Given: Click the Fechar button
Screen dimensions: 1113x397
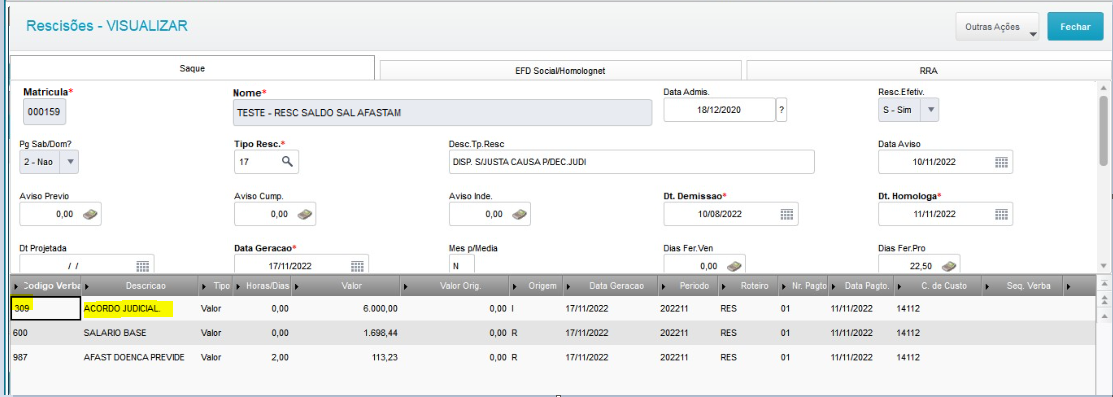Looking at the screenshot, I should [x=1075, y=27].
